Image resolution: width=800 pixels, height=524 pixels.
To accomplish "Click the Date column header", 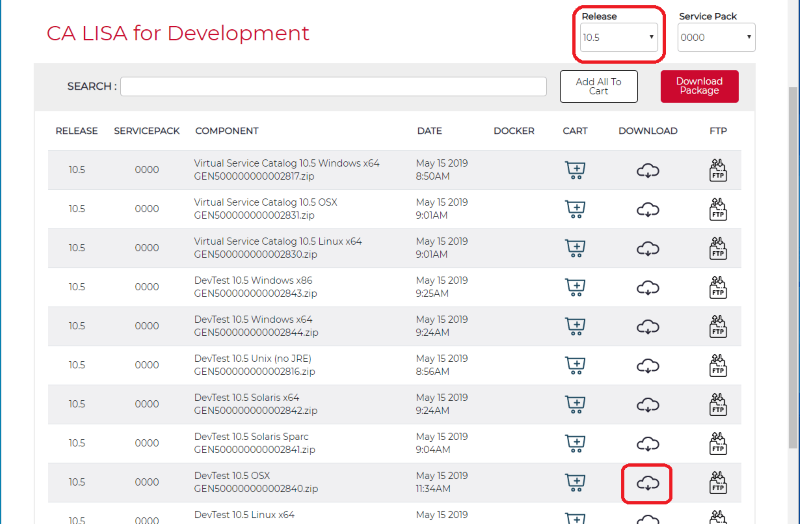I will click(429, 131).
